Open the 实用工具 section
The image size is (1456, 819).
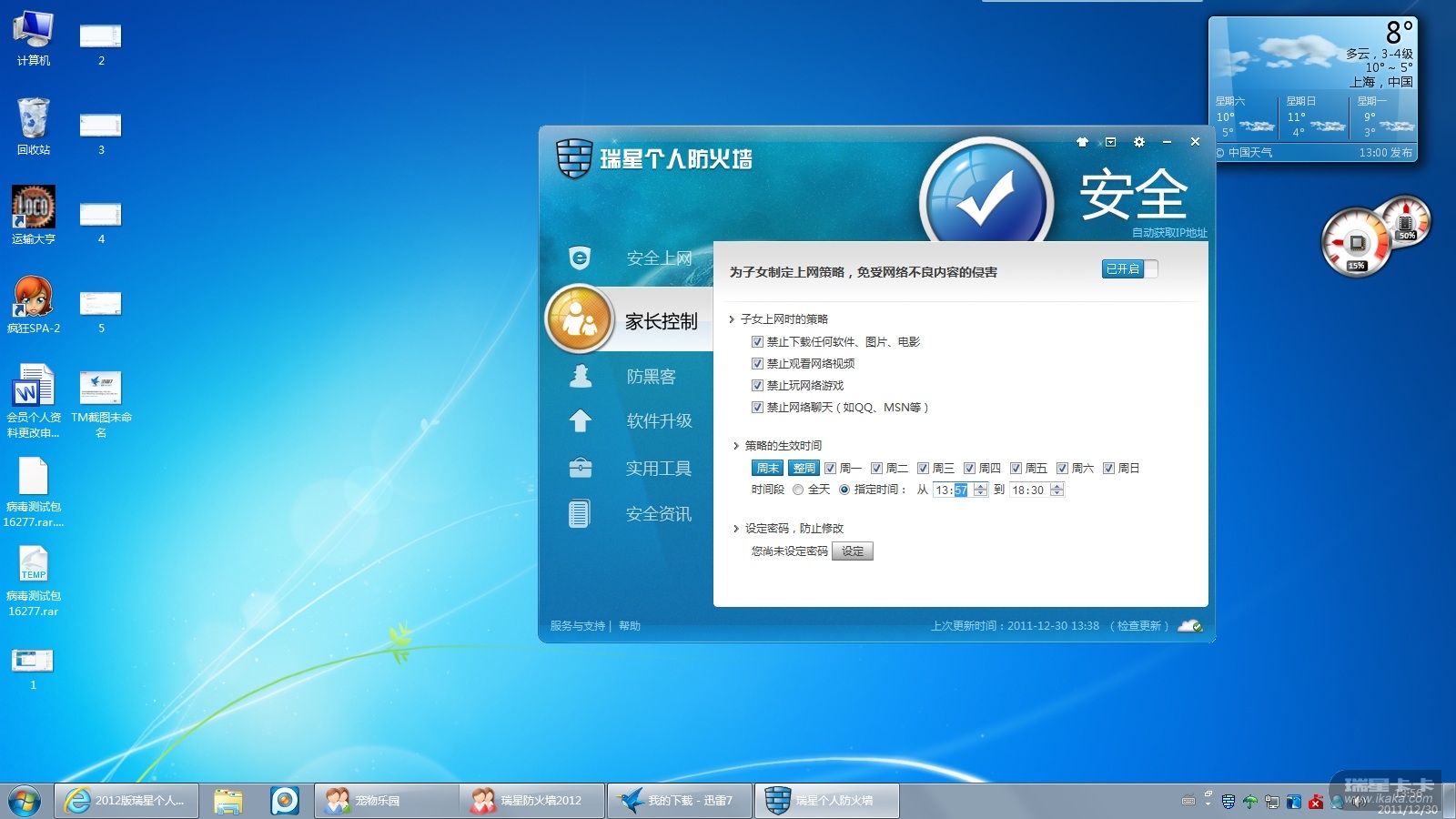coord(628,468)
